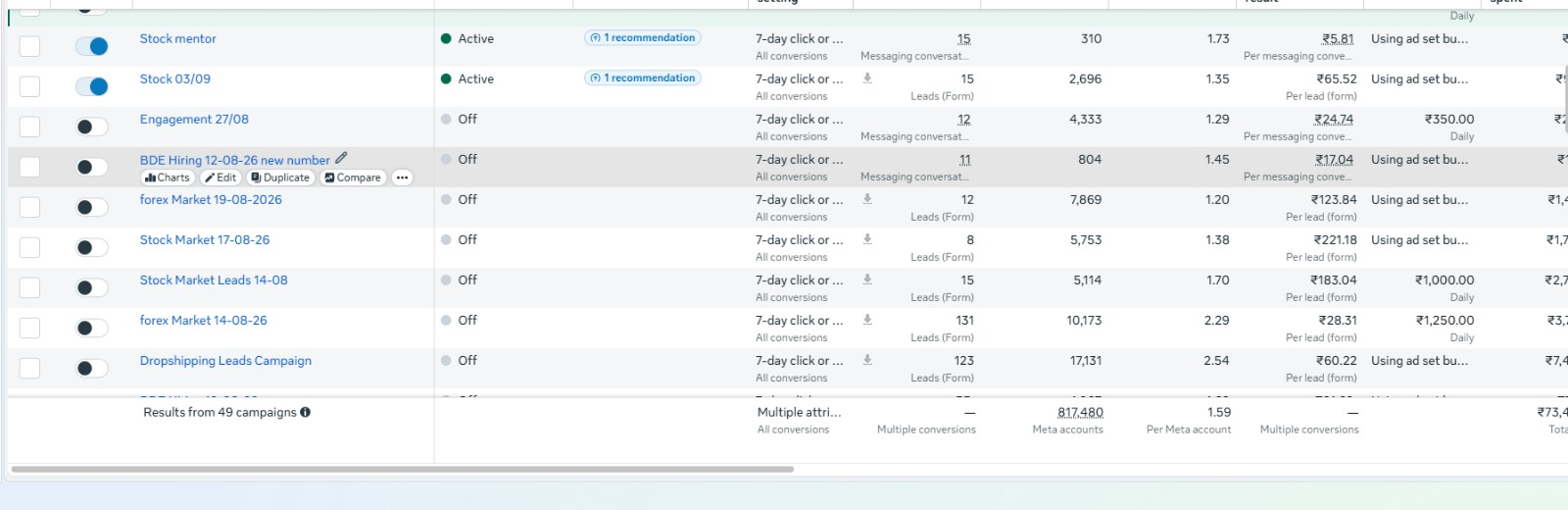Screen dimensions: 1568x510
Task: Click results value 15 for Stock mentor
Action: pyautogui.click(x=964, y=39)
